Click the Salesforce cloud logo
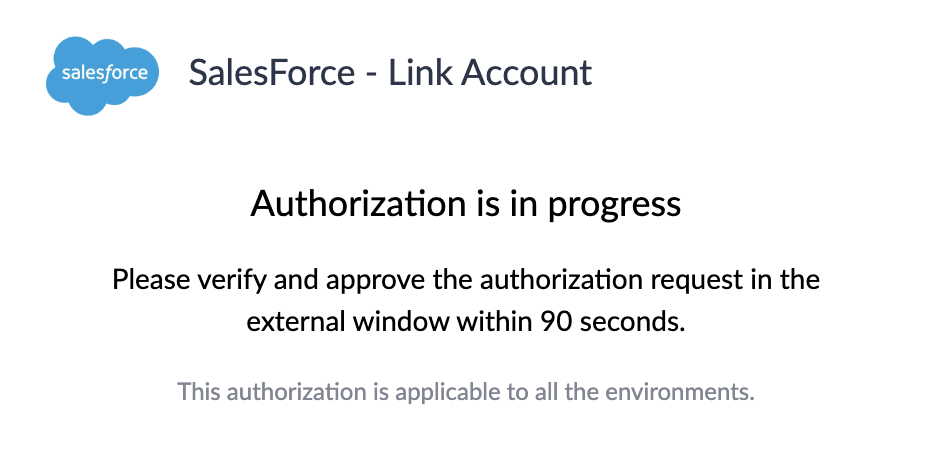The width and height of the screenshot is (934, 466). click(103, 75)
